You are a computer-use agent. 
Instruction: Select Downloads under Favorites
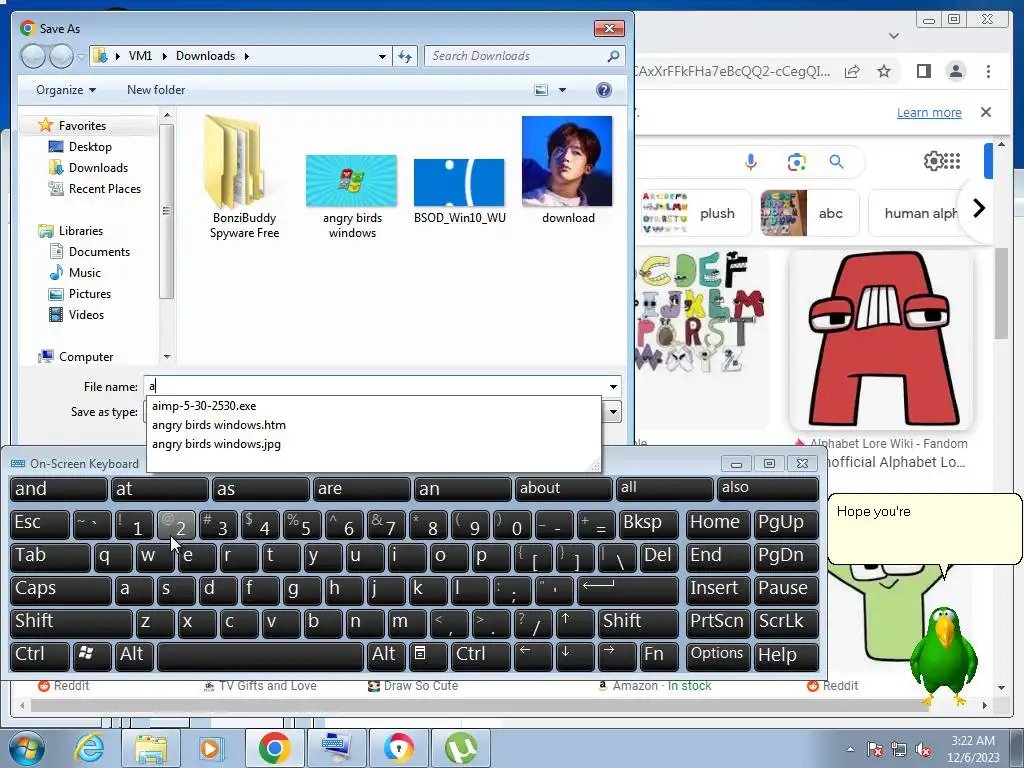tap(98, 168)
